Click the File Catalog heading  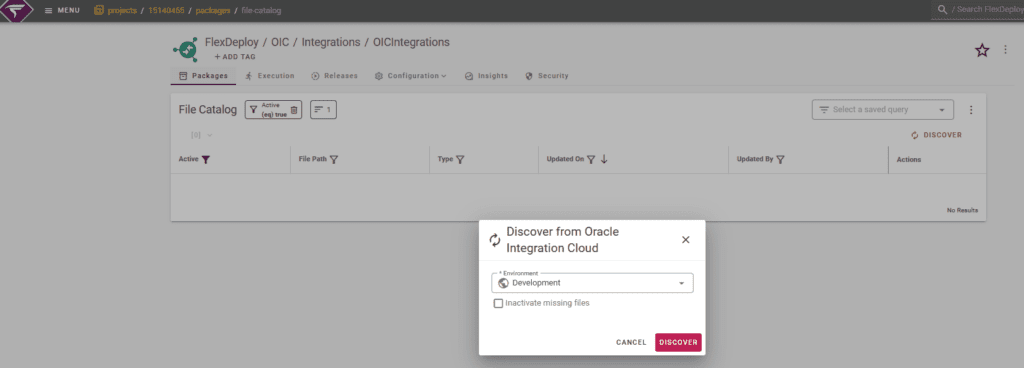(208, 110)
